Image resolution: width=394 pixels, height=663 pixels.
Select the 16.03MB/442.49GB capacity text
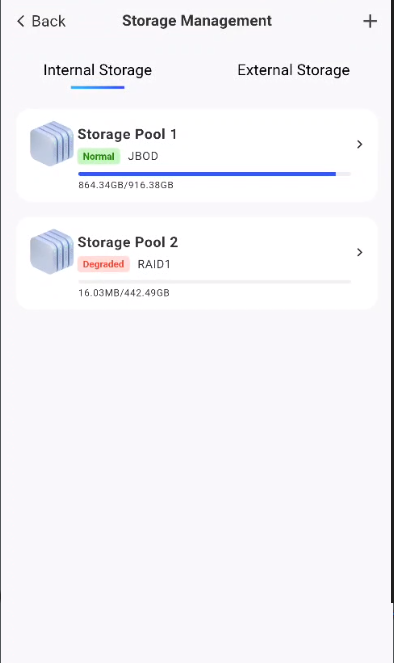[x=124, y=293]
